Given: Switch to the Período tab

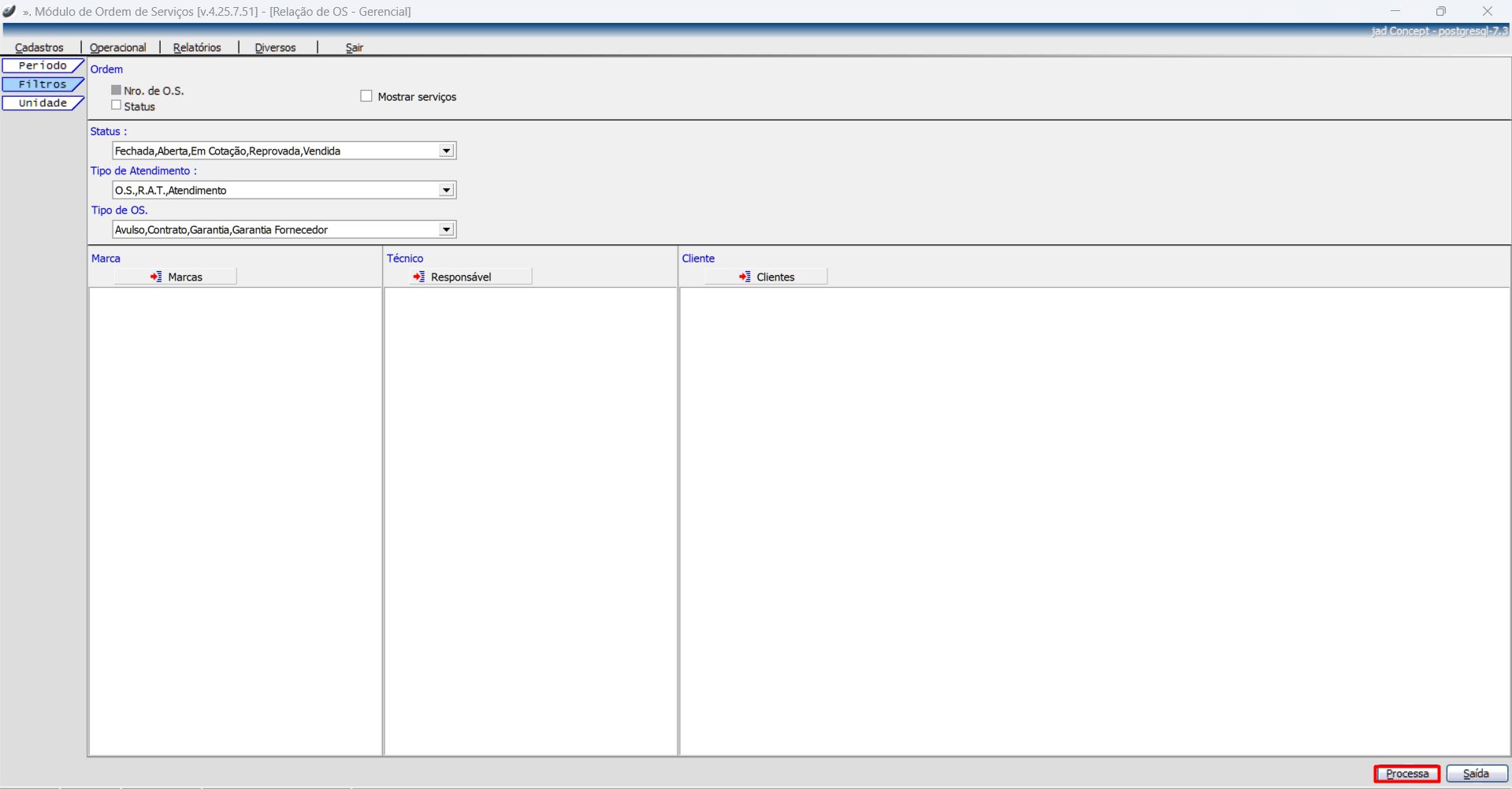Looking at the screenshot, I should click(x=43, y=65).
